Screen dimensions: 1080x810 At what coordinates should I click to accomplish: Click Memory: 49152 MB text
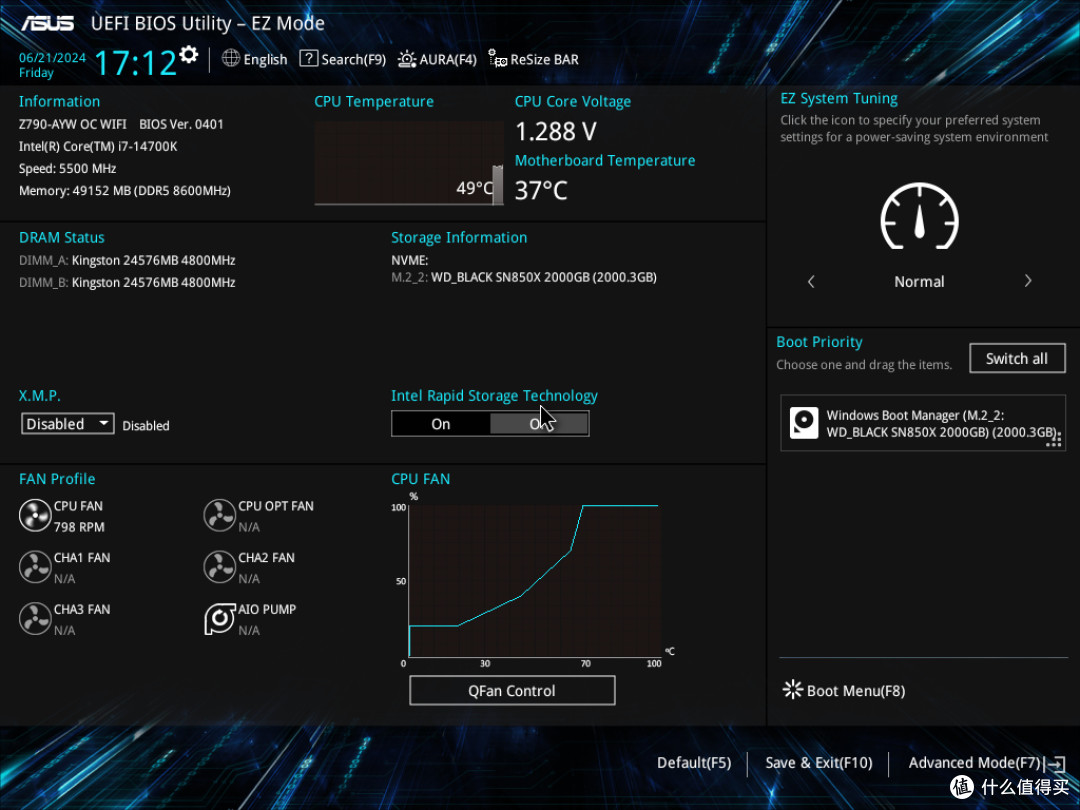(125, 191)
